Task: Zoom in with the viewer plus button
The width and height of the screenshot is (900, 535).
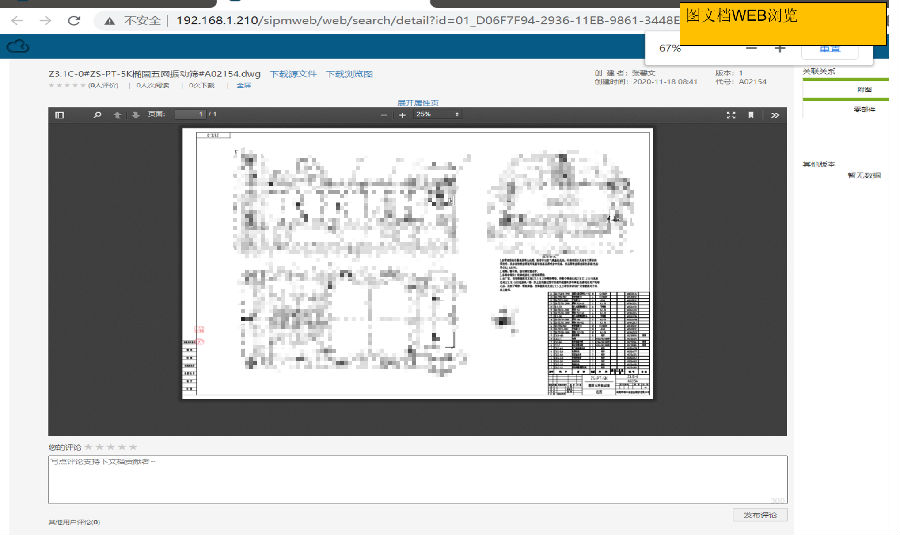Action: tap(403, 115)
